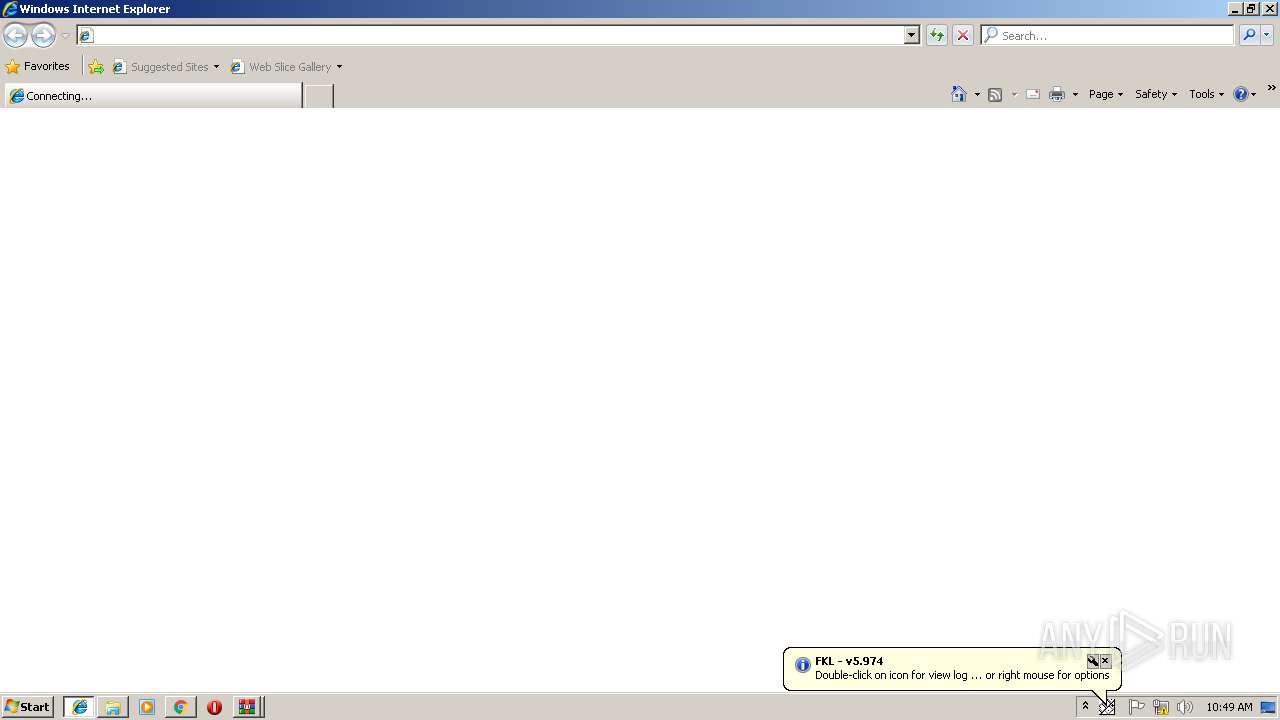Image resolution: width=1280 pixels, height=720 pixels.
Task: Launch the media player taskbar icon
Action: pos(147,707)
